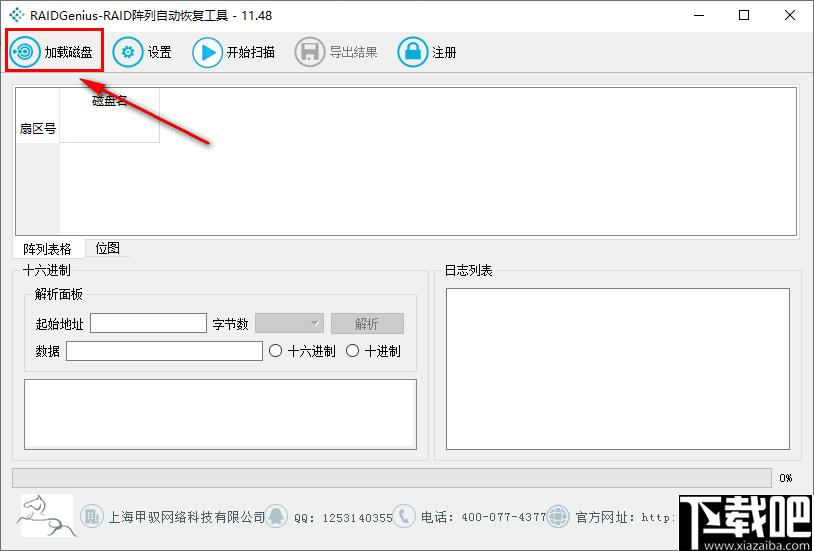Select the 十进制 radio button

pos(352,351)
